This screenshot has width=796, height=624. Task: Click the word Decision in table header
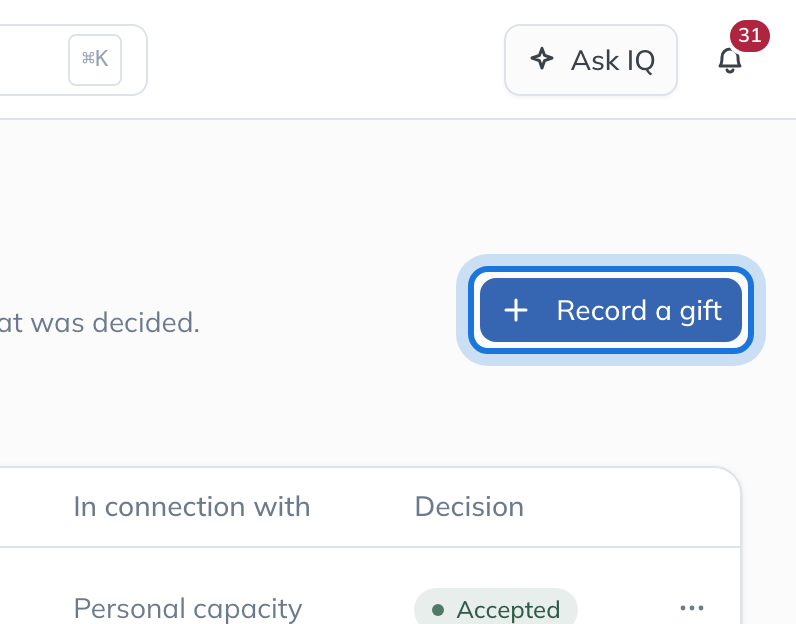469,507
